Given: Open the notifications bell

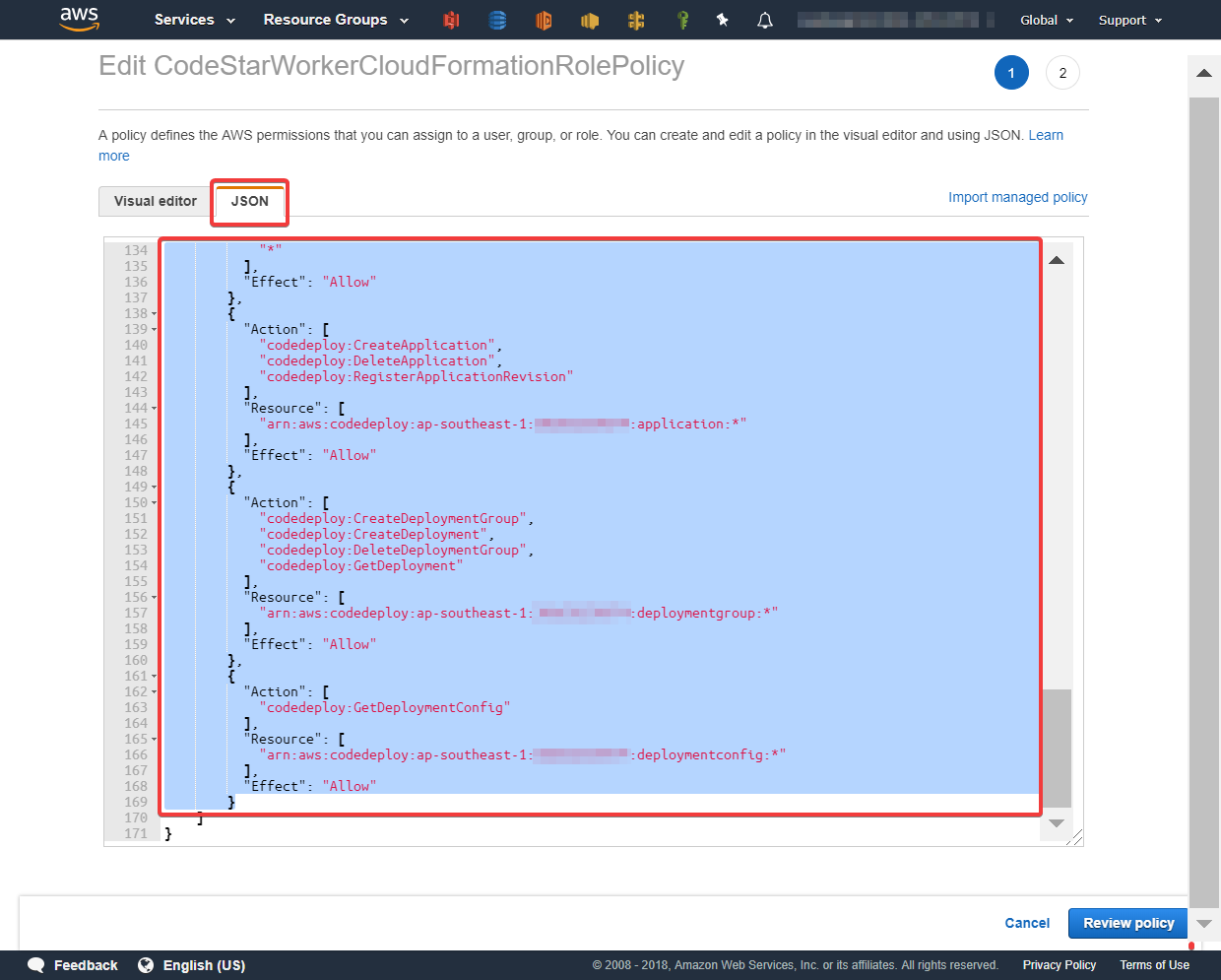Looking at the screenshot, I should point(765,20).
